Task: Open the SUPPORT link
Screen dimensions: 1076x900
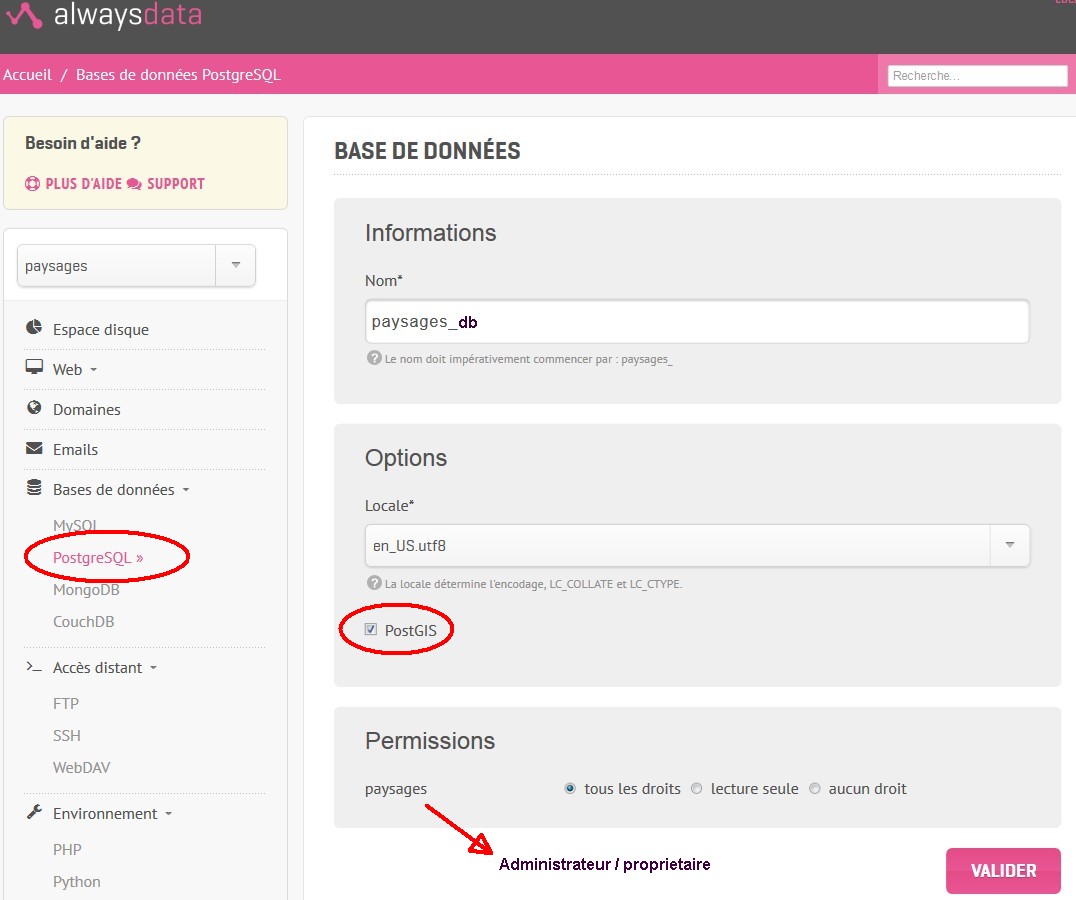Action: 176,184
